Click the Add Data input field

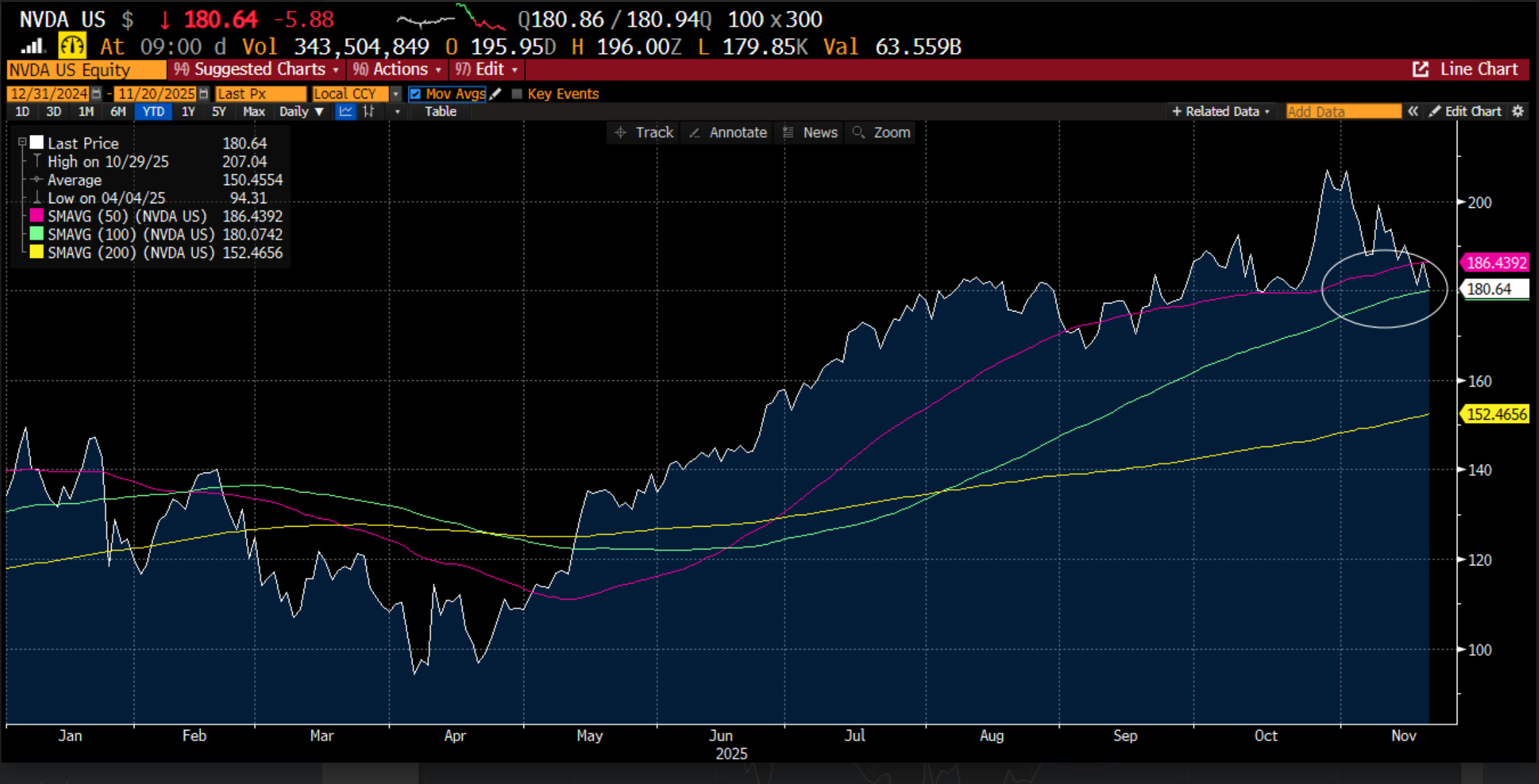point(1342,112)
